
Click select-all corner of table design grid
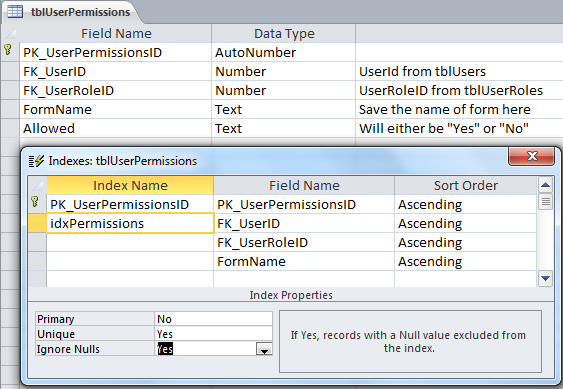pos(10,33)
